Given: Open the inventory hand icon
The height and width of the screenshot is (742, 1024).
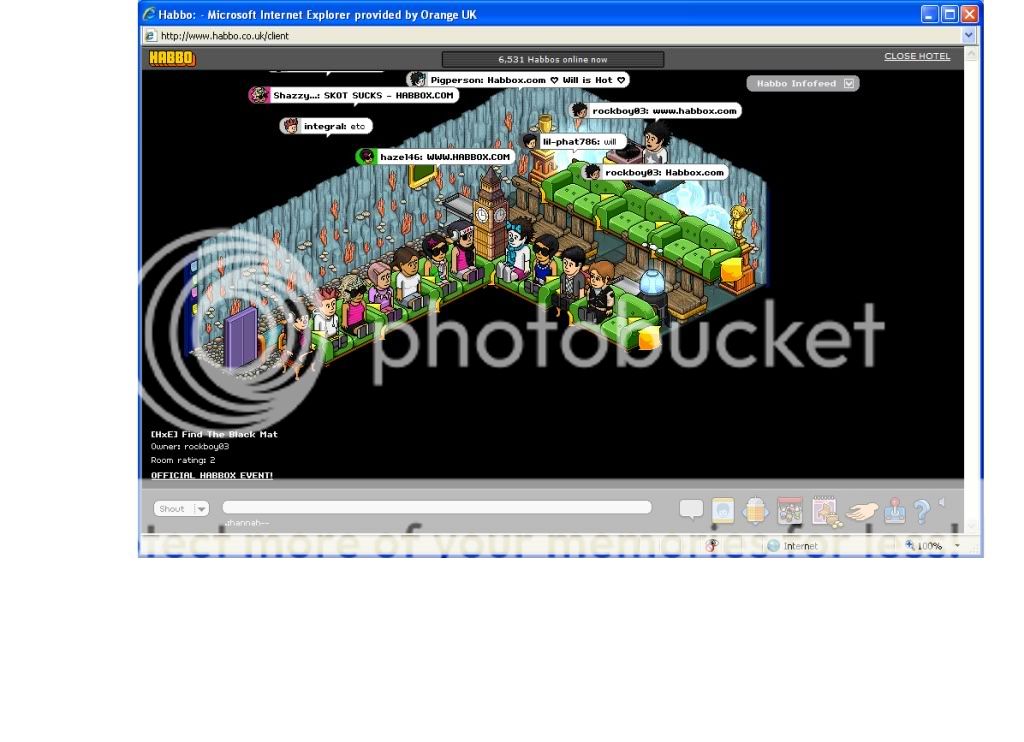Looking at the screenshot, I should (861, 512).
